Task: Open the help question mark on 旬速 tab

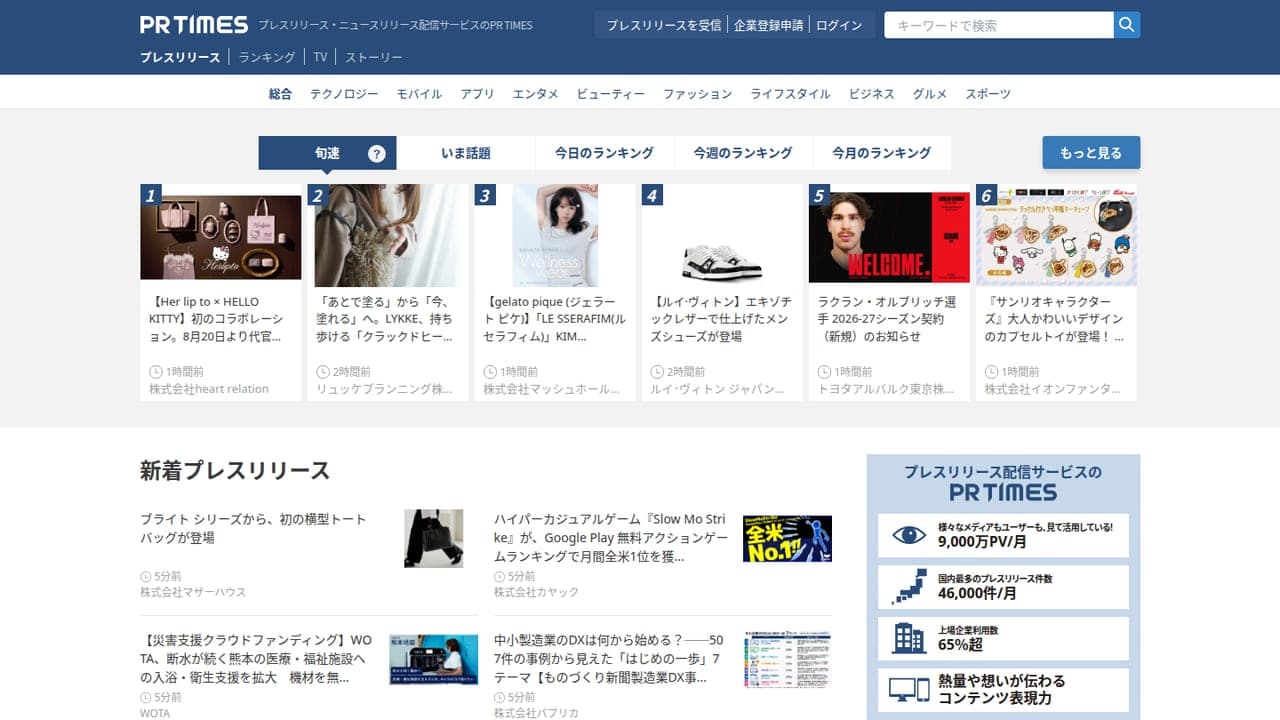Action: point(376,153)
